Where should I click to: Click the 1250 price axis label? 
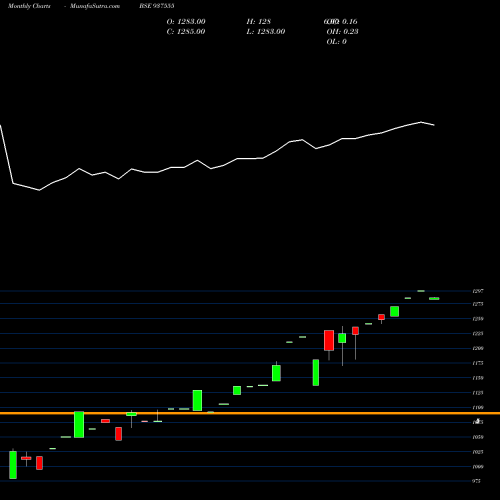pos(478,319)
